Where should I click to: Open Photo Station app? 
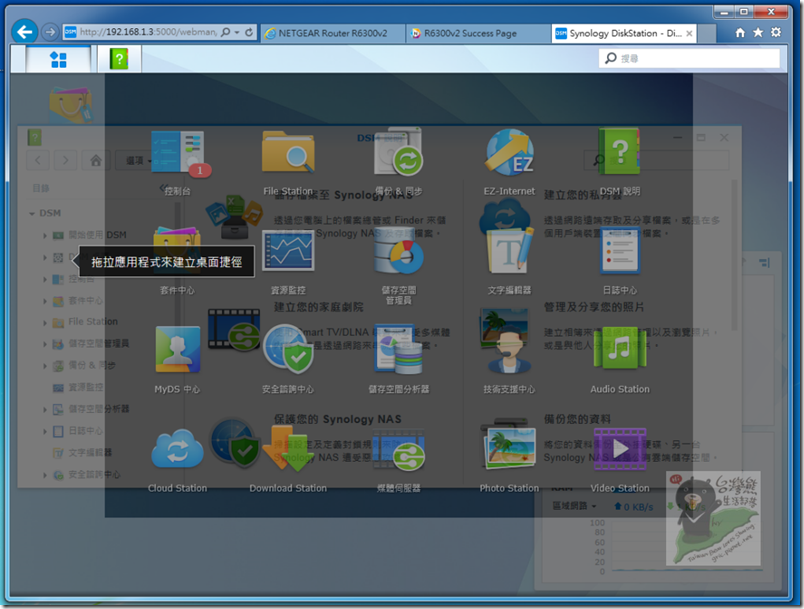click(x=509, y=449)
